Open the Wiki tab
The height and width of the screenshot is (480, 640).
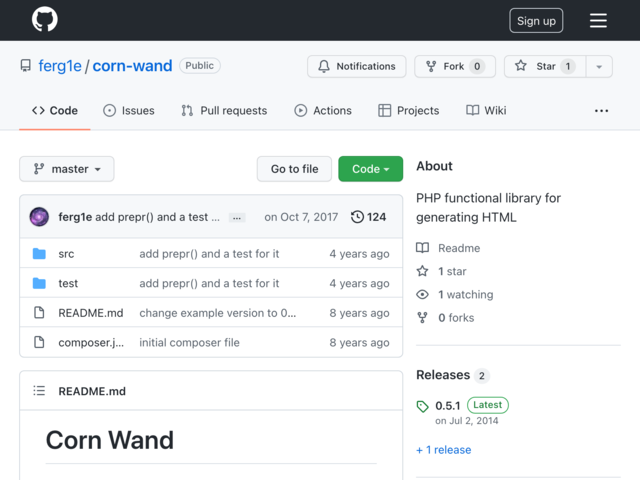click(486, 111)
